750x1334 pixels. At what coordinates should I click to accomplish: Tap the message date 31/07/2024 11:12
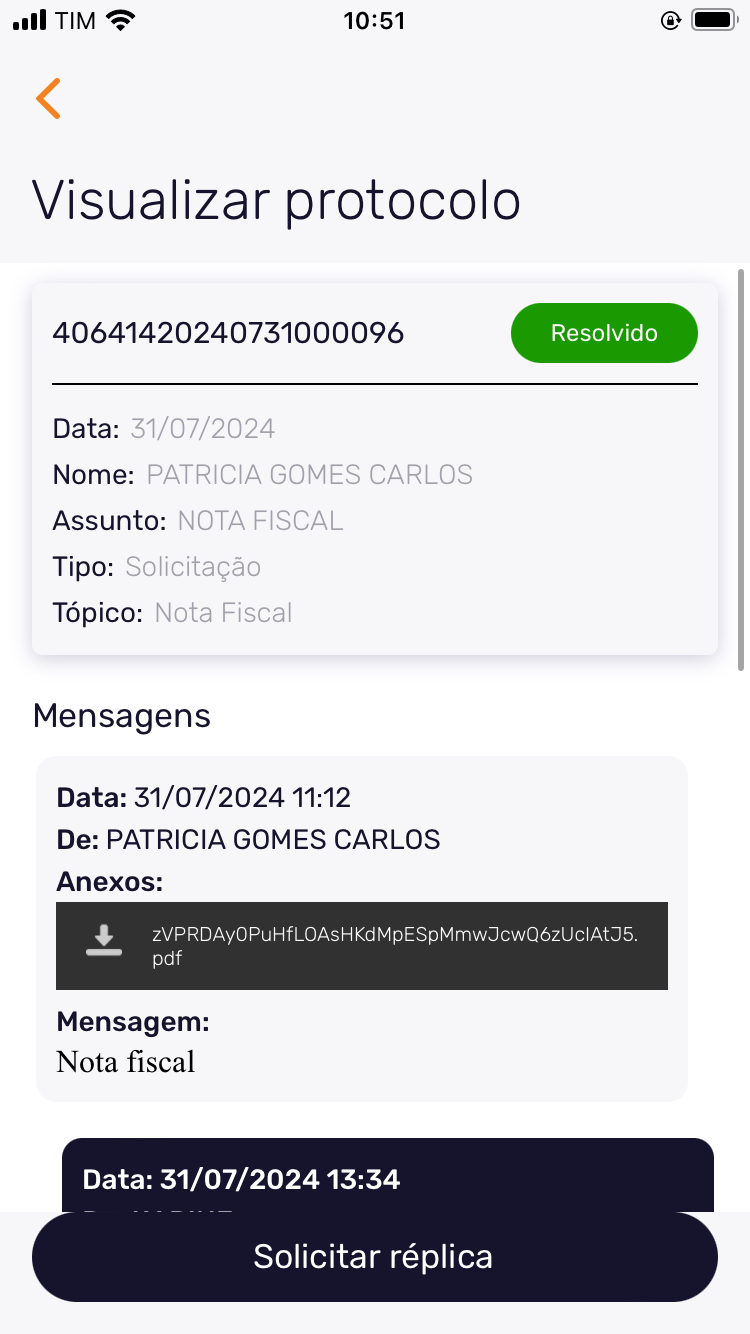[242, 797]
